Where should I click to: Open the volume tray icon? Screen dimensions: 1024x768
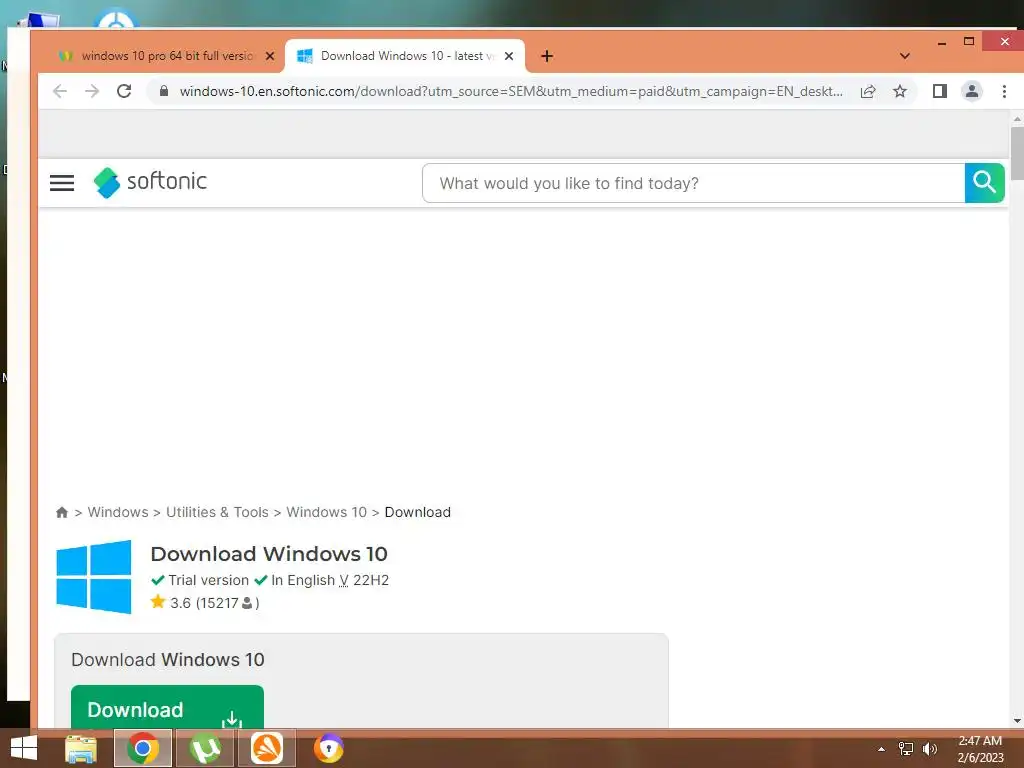(930, 749)
